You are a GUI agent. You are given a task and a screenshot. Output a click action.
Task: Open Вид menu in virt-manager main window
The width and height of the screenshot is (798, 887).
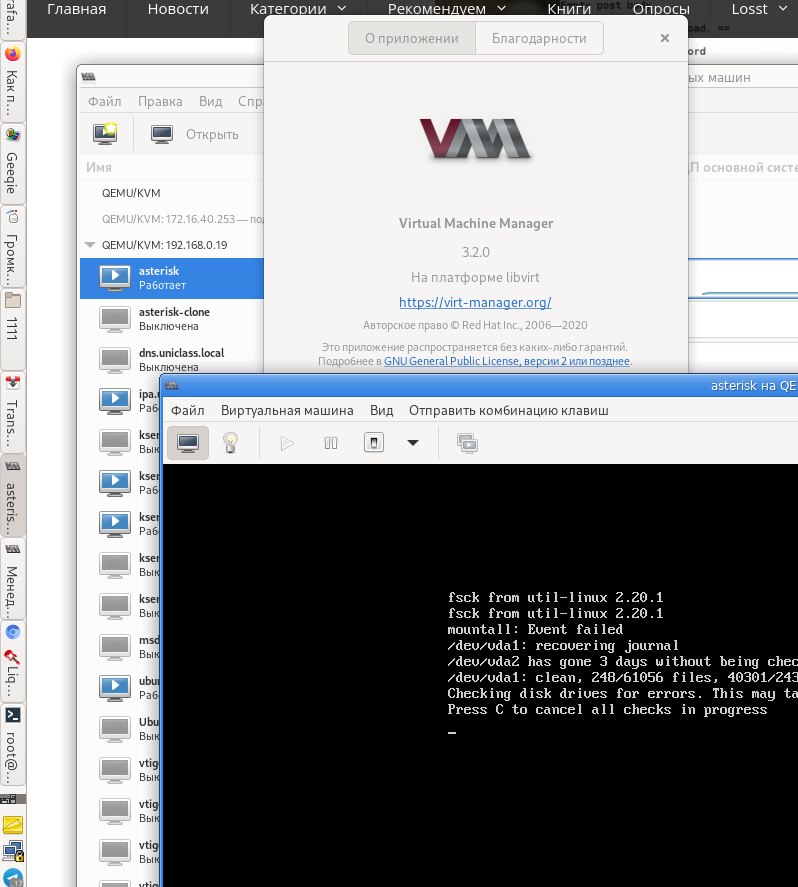pyautogui.click(x=210, y=101)
